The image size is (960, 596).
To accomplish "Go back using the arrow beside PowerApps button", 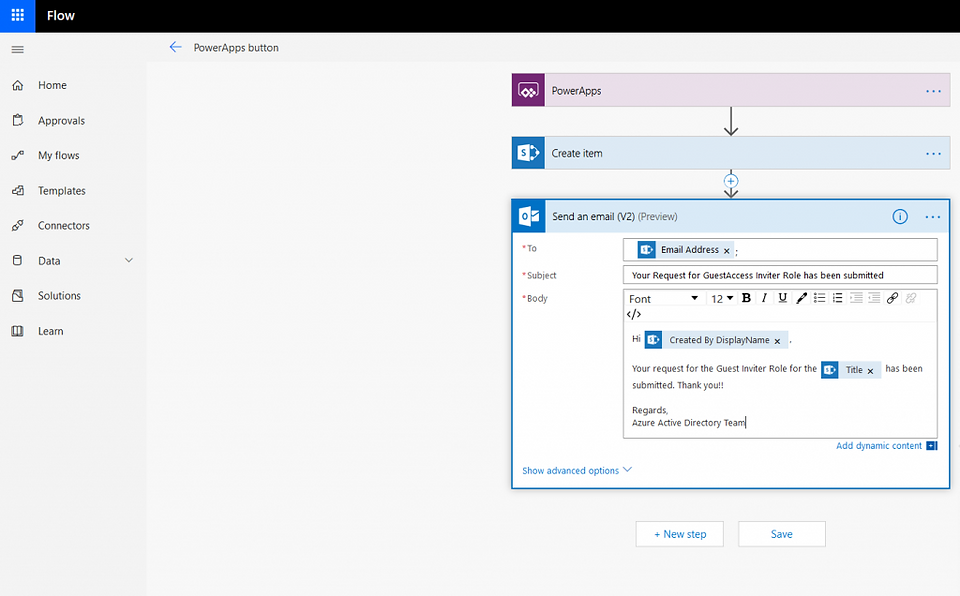I will pyautogui.click(x=176, y=47).
